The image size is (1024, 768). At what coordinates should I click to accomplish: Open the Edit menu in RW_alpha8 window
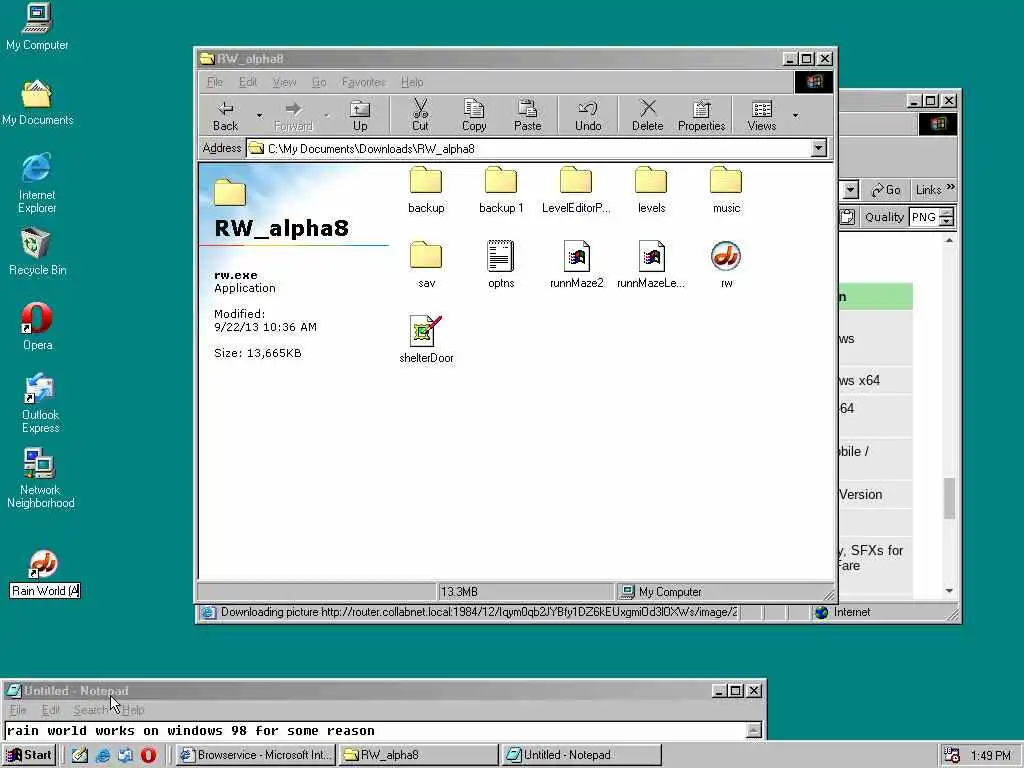(x=248, y=82)
